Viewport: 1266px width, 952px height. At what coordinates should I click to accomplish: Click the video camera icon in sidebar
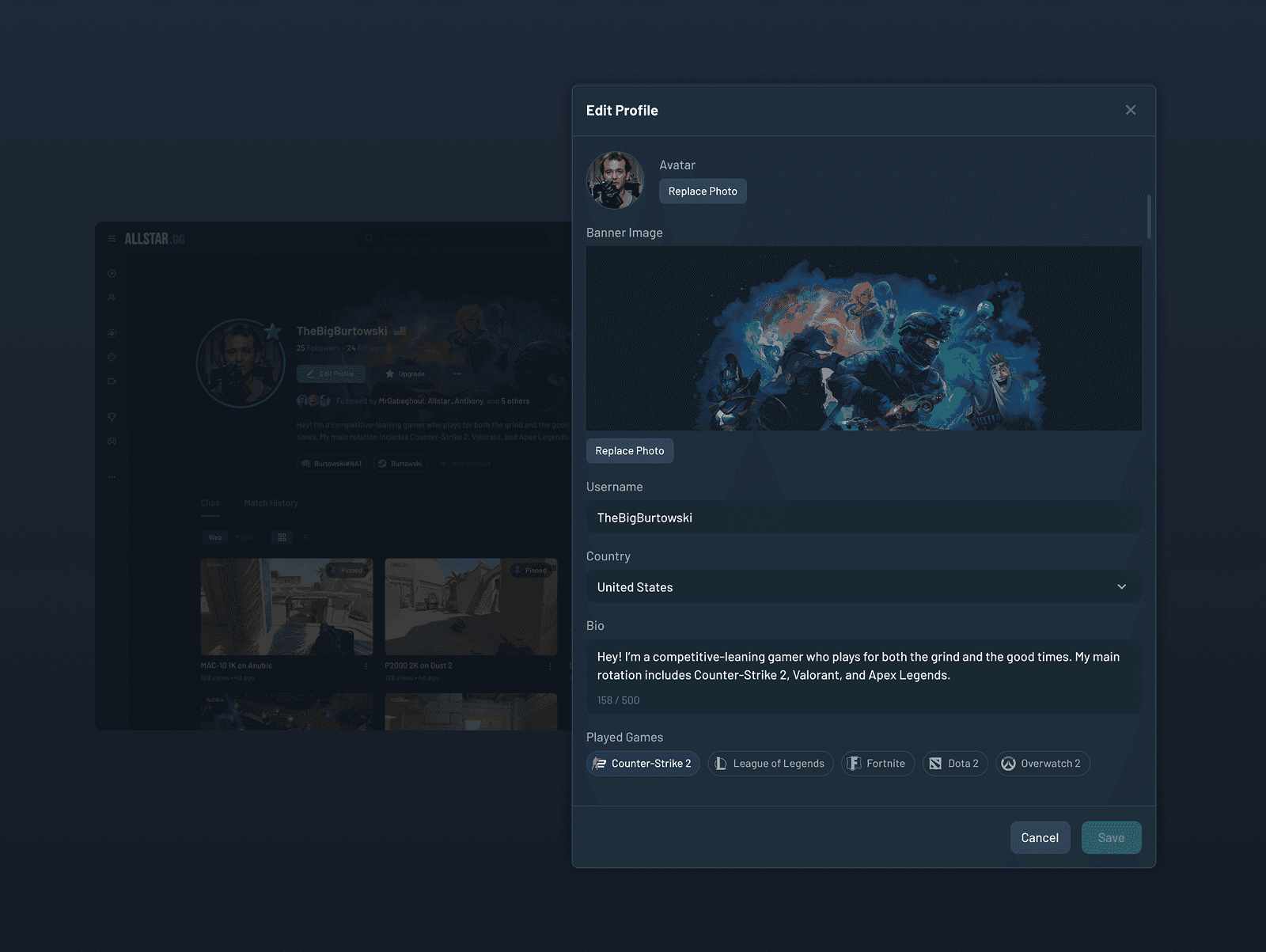[x=112, y=381]
